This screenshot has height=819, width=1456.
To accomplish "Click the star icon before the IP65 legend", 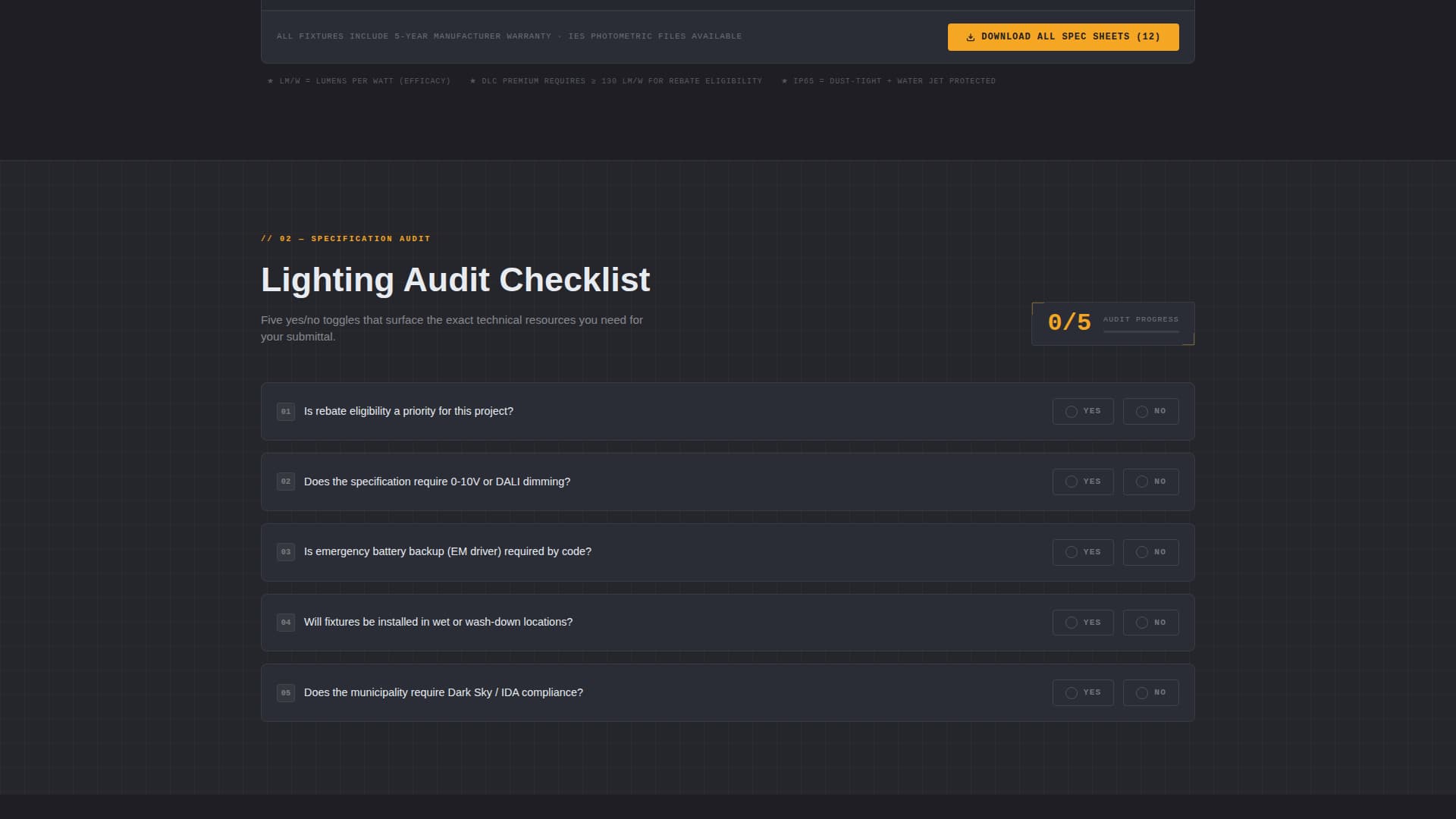I will click(785, 80).
